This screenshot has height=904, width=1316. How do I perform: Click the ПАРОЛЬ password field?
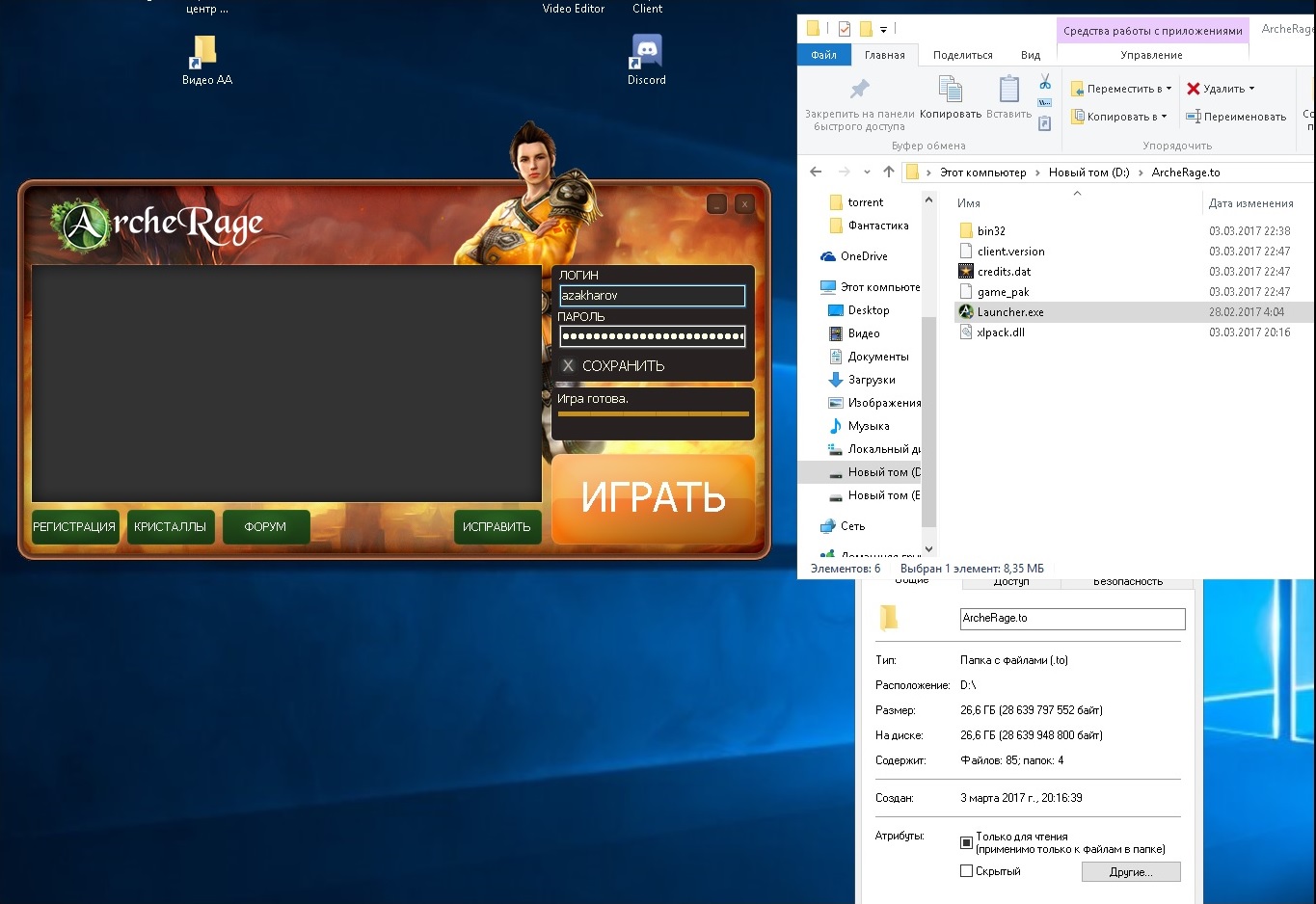pos(652,336)
